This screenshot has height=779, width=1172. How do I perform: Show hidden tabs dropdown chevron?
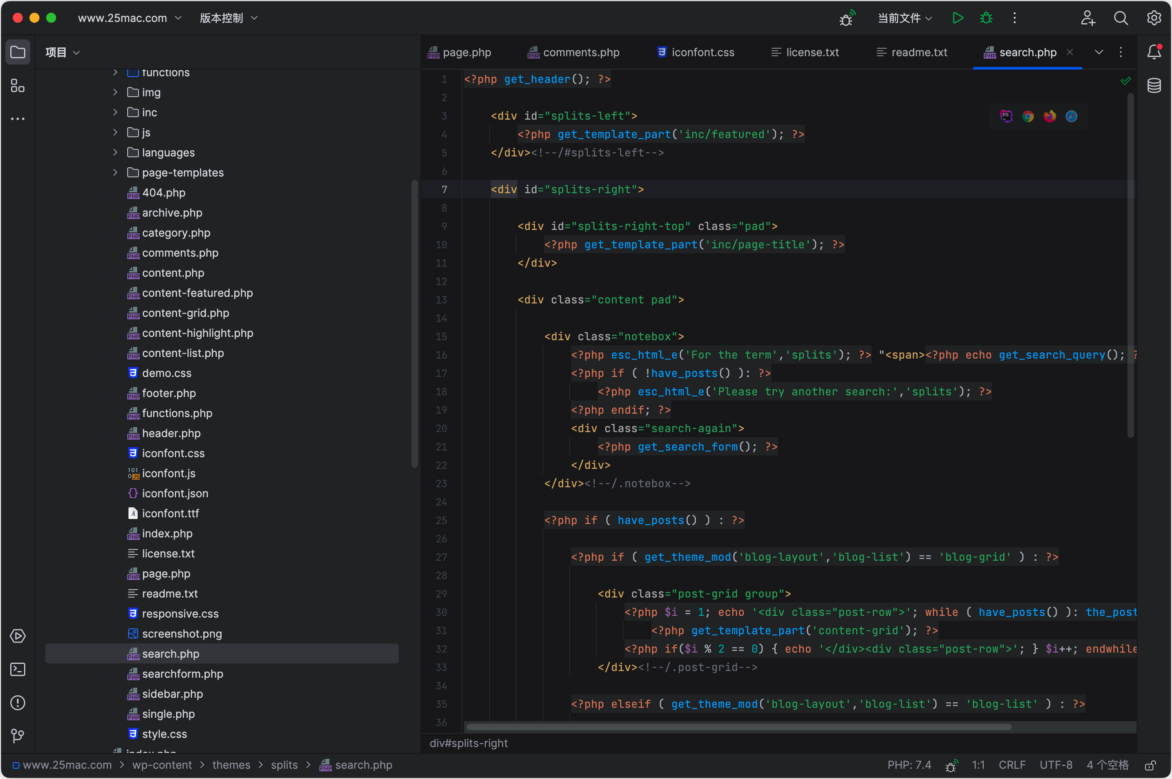(x=1099, y=52)
